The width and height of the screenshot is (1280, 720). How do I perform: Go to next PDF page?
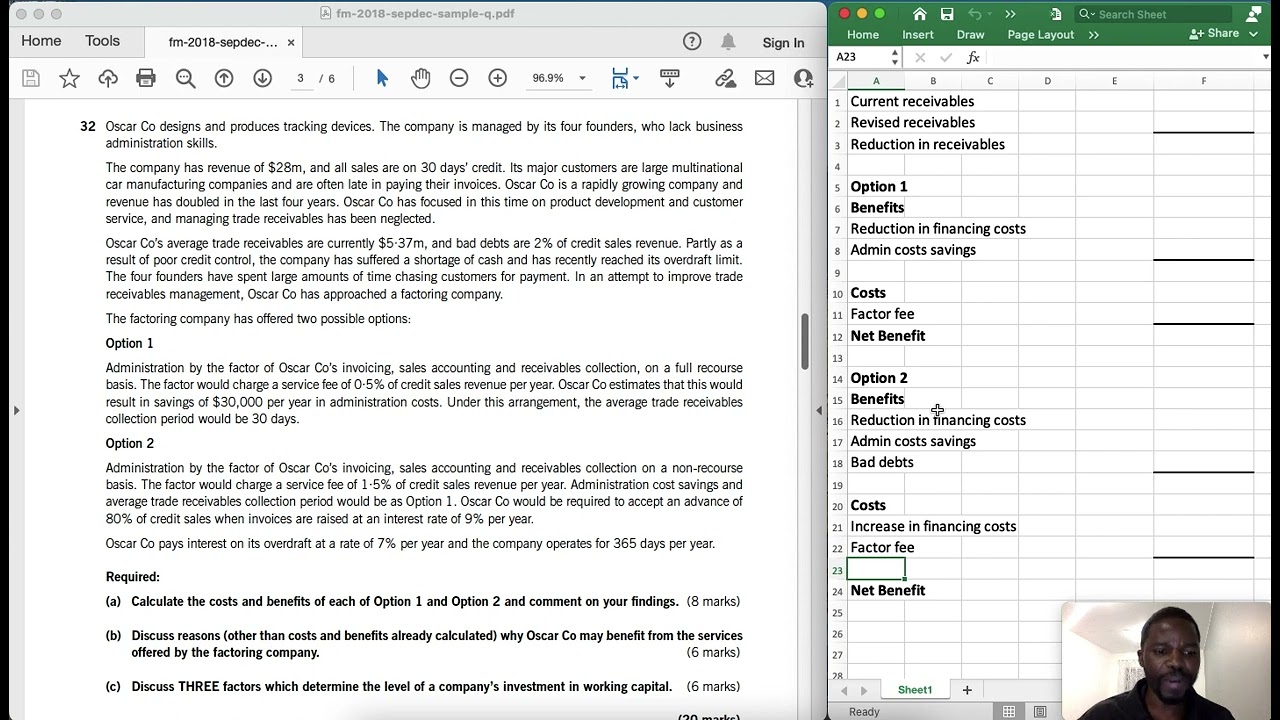click(262, 78)
